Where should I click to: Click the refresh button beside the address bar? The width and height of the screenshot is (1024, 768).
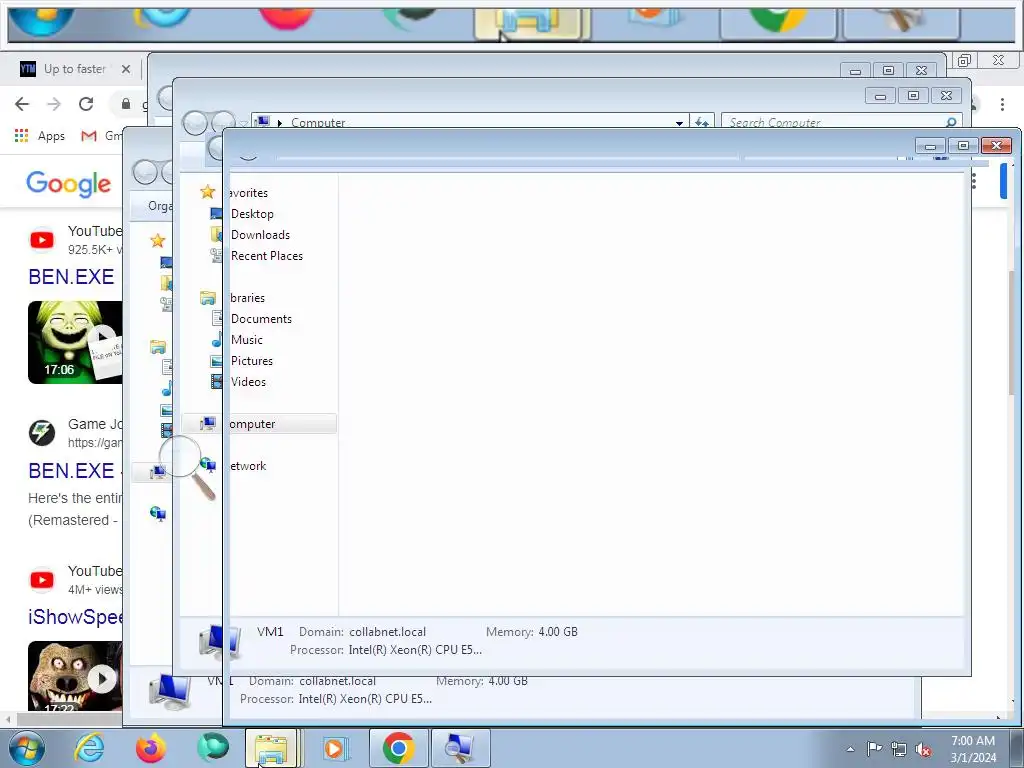(702, 122)
